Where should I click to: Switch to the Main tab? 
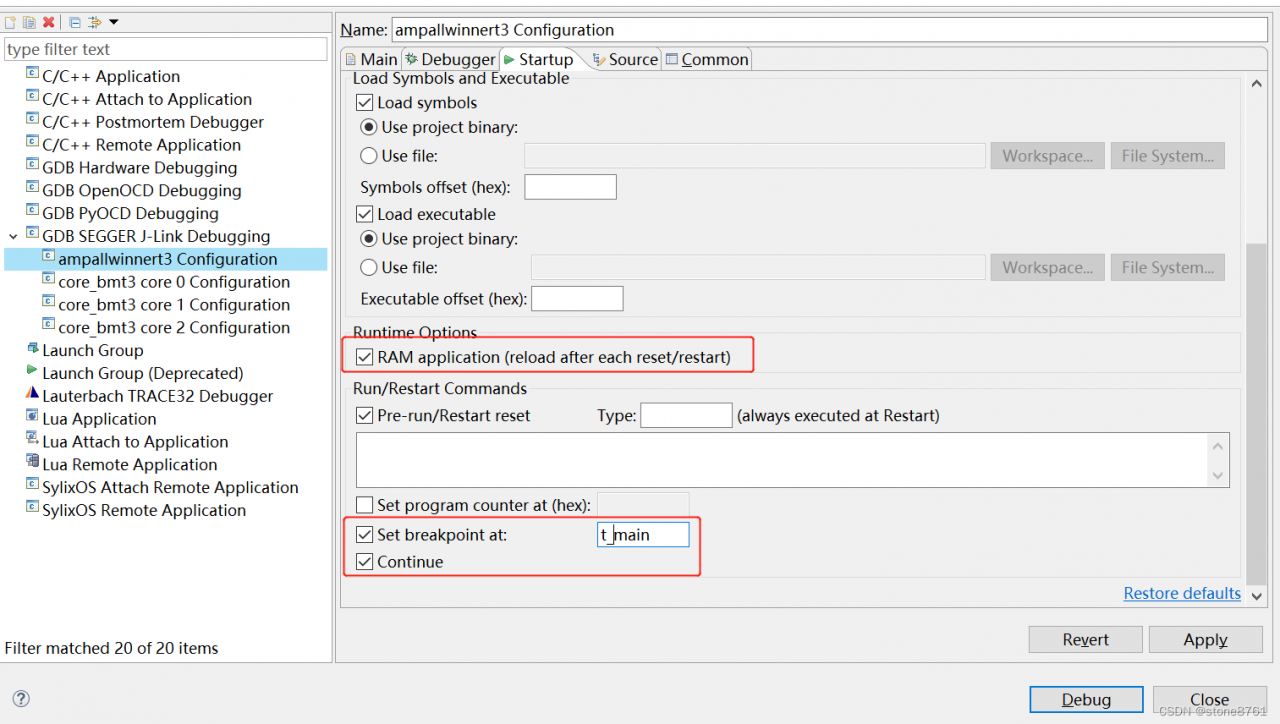371,60
